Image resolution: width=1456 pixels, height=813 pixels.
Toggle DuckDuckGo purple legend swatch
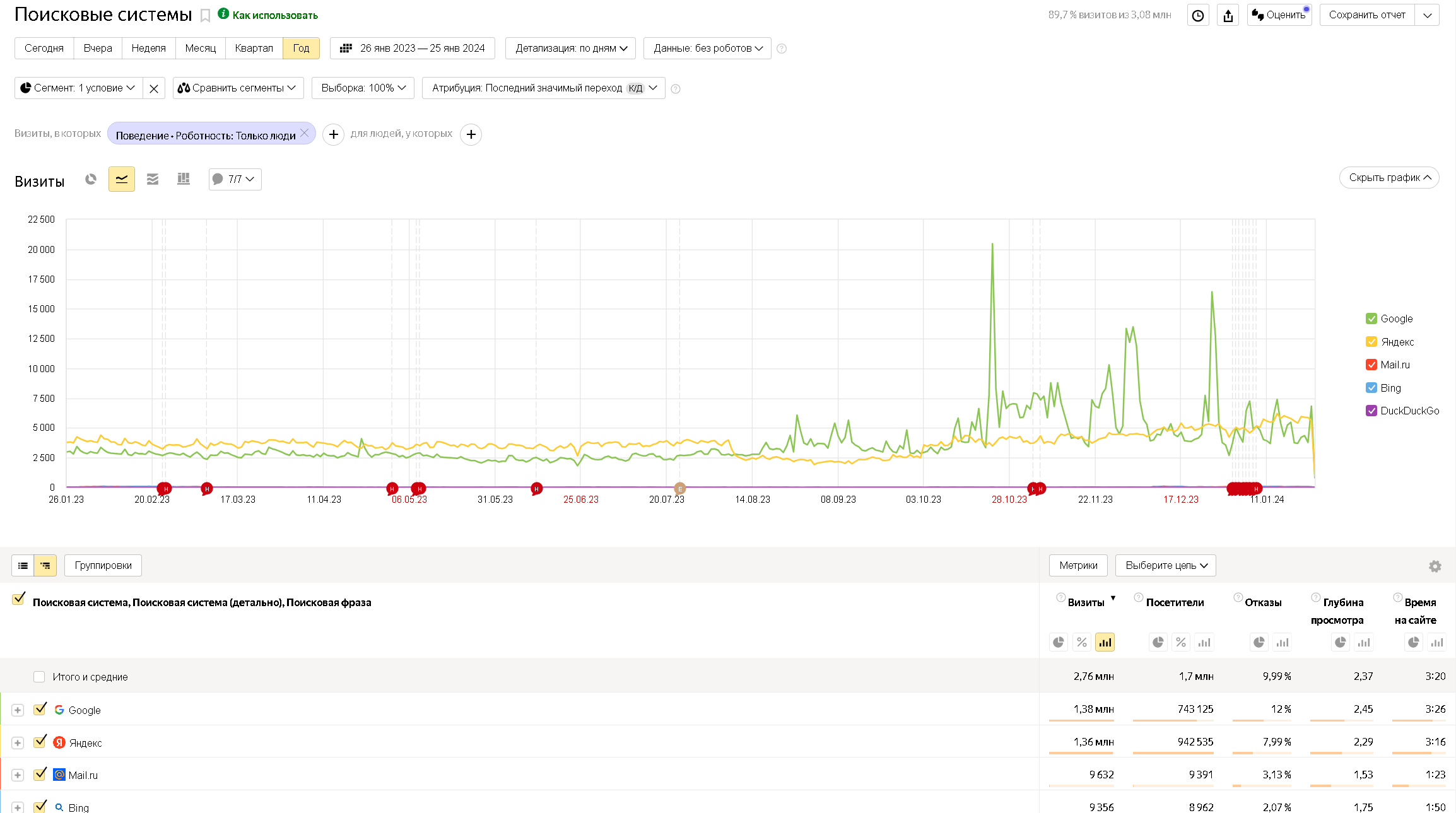point(1371,411)
